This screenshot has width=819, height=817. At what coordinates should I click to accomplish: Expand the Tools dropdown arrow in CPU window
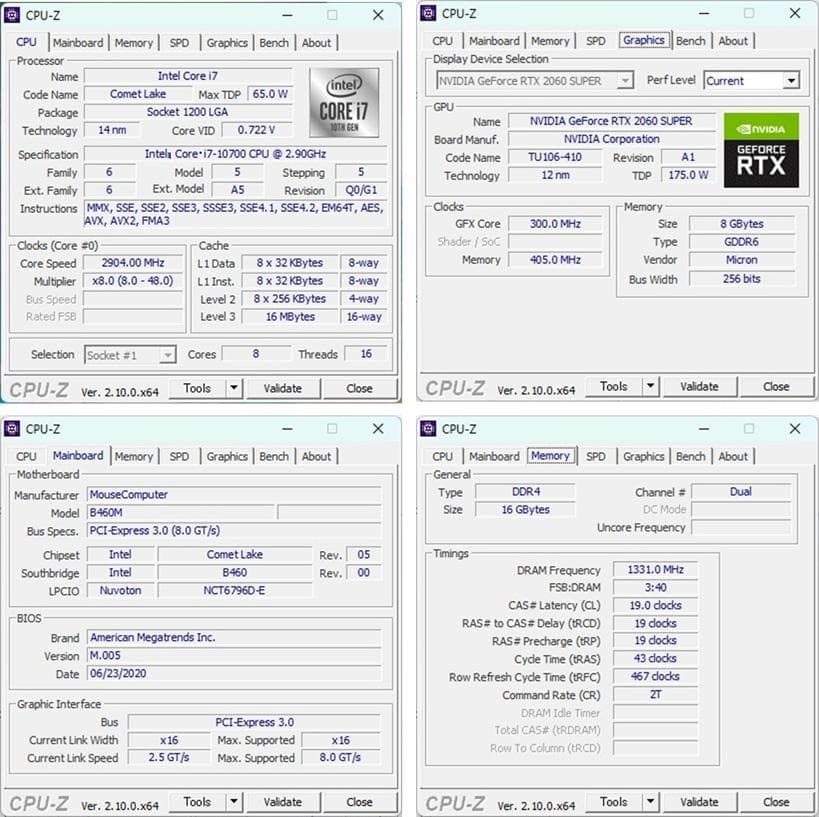pyautogui.click(x=233, y=388)
